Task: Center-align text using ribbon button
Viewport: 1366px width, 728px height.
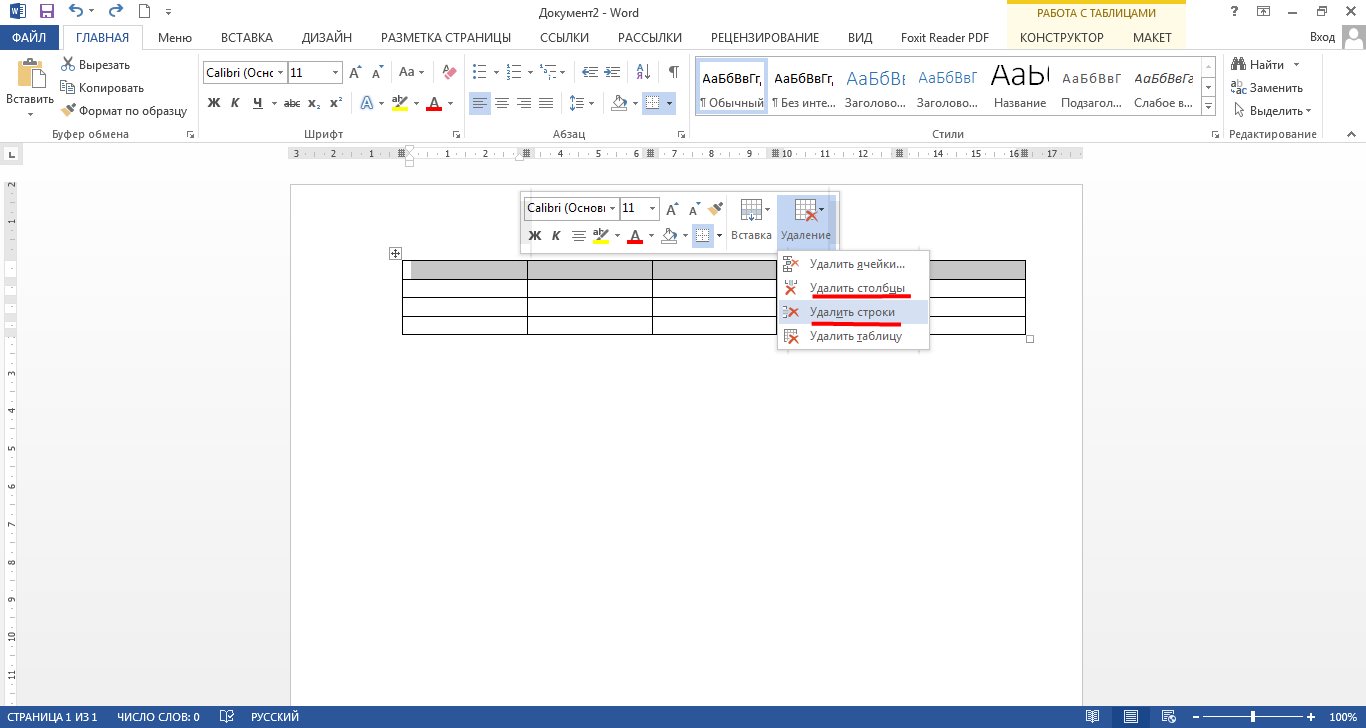Action: pos(502,103)
